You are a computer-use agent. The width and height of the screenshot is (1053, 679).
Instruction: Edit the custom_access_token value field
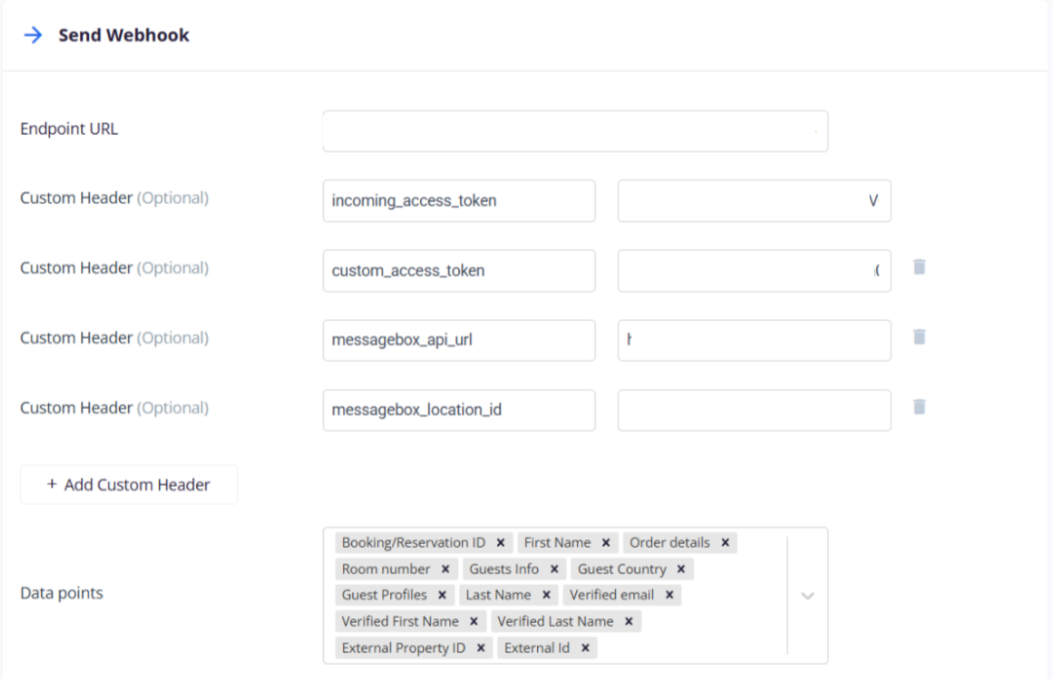tap(755, 271)
